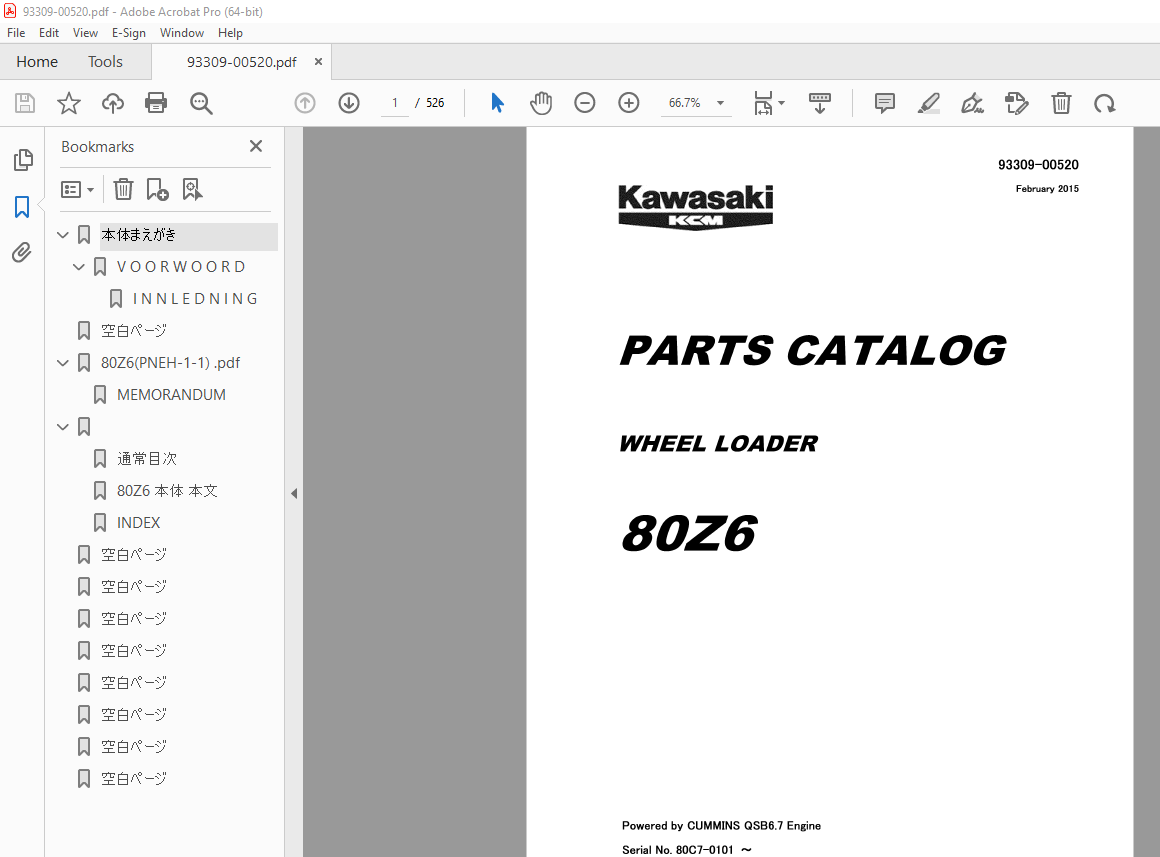
Task: Select the MEMORANDUM bookmark
Action: [x=171, y=395]
